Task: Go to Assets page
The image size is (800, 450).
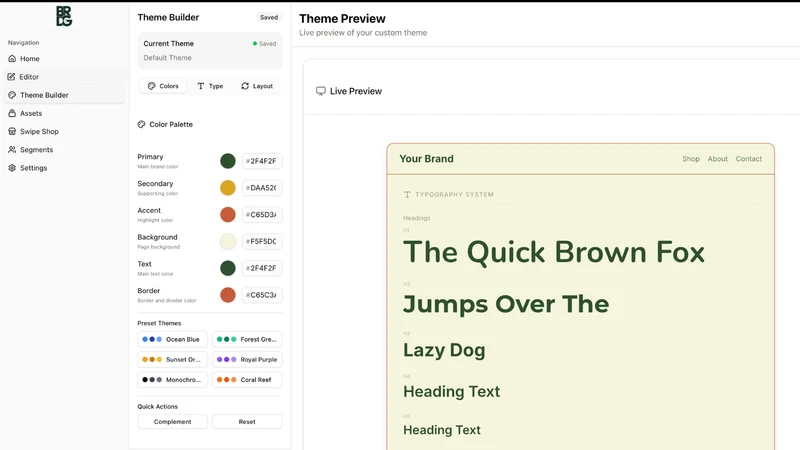Action: click(x=64, y=113)
